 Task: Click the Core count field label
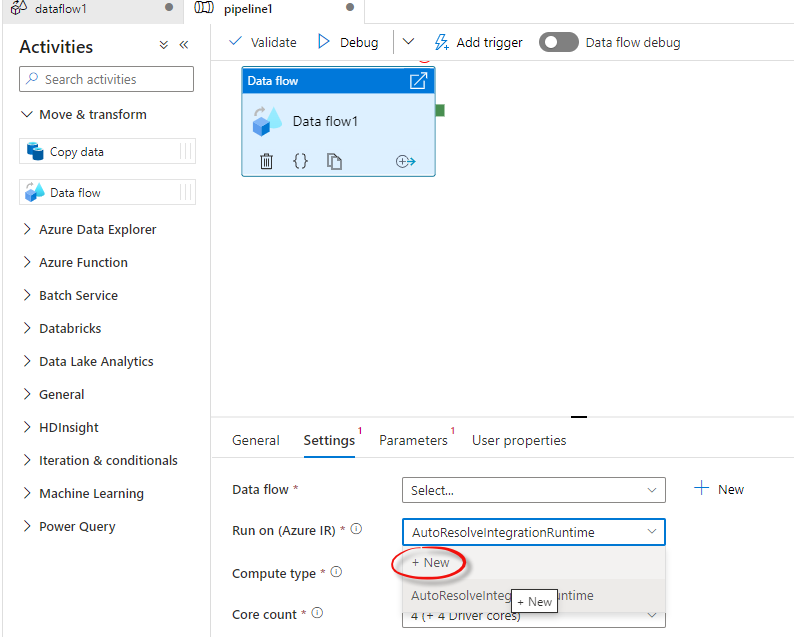pyautogui.click(x=264, y=614)
